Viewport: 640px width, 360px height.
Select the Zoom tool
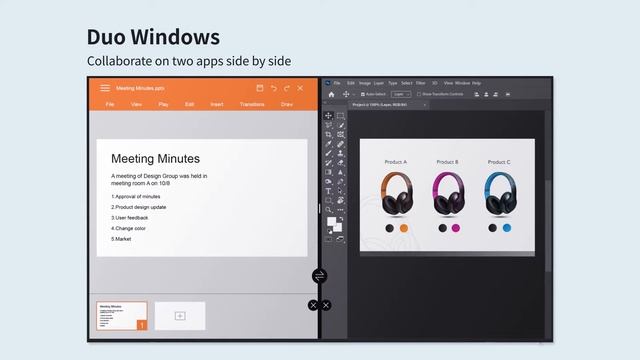(328, 210)
